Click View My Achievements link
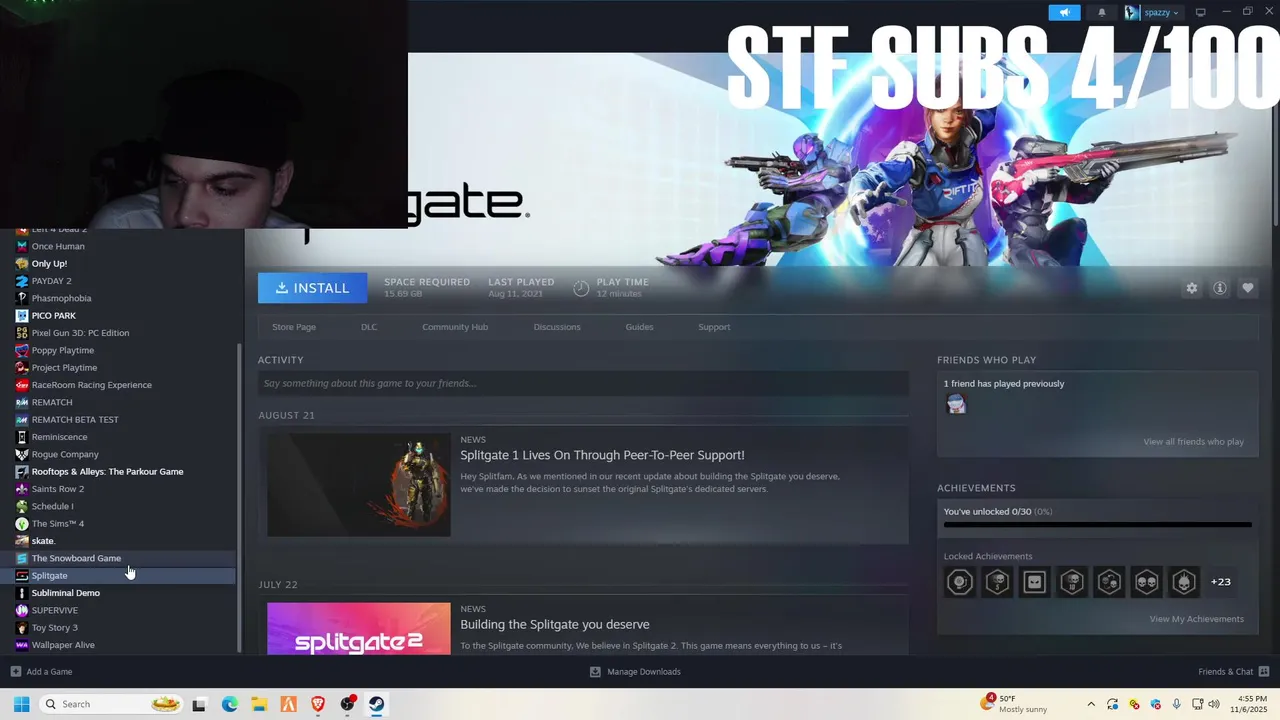The image size is (1280, 720). tap(1196, 619)
